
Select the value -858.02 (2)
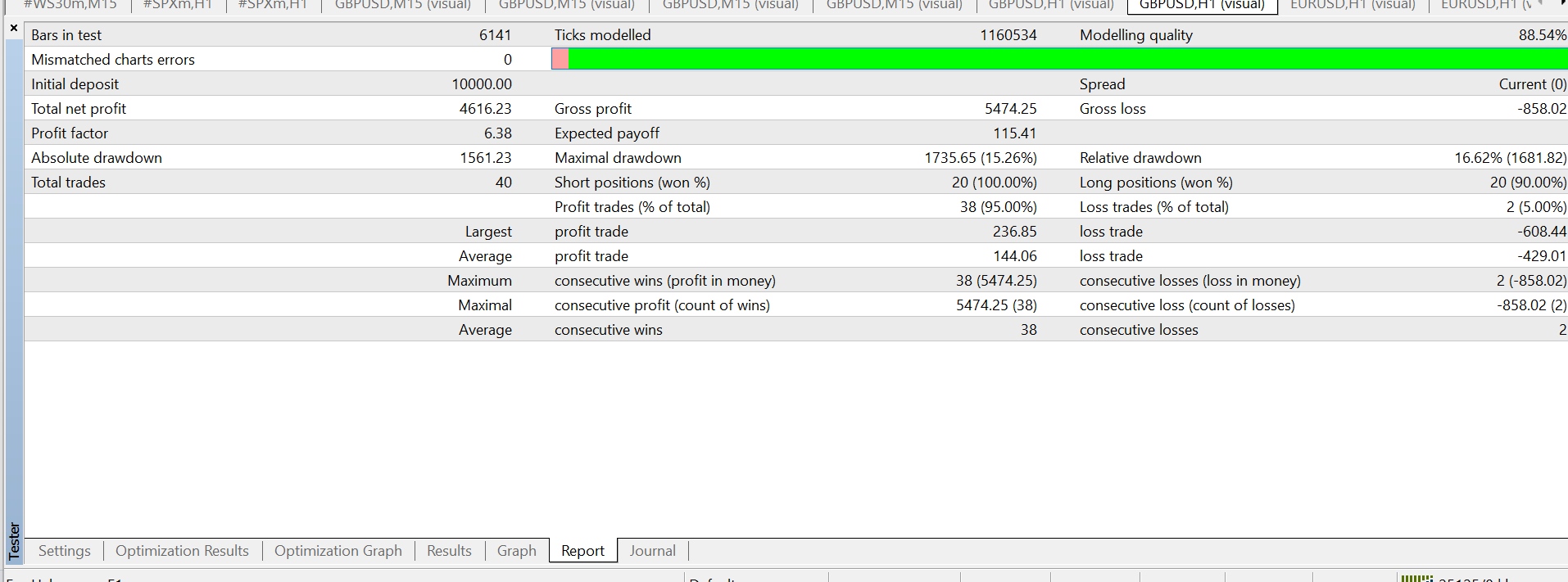click(x=1531, y=305)
